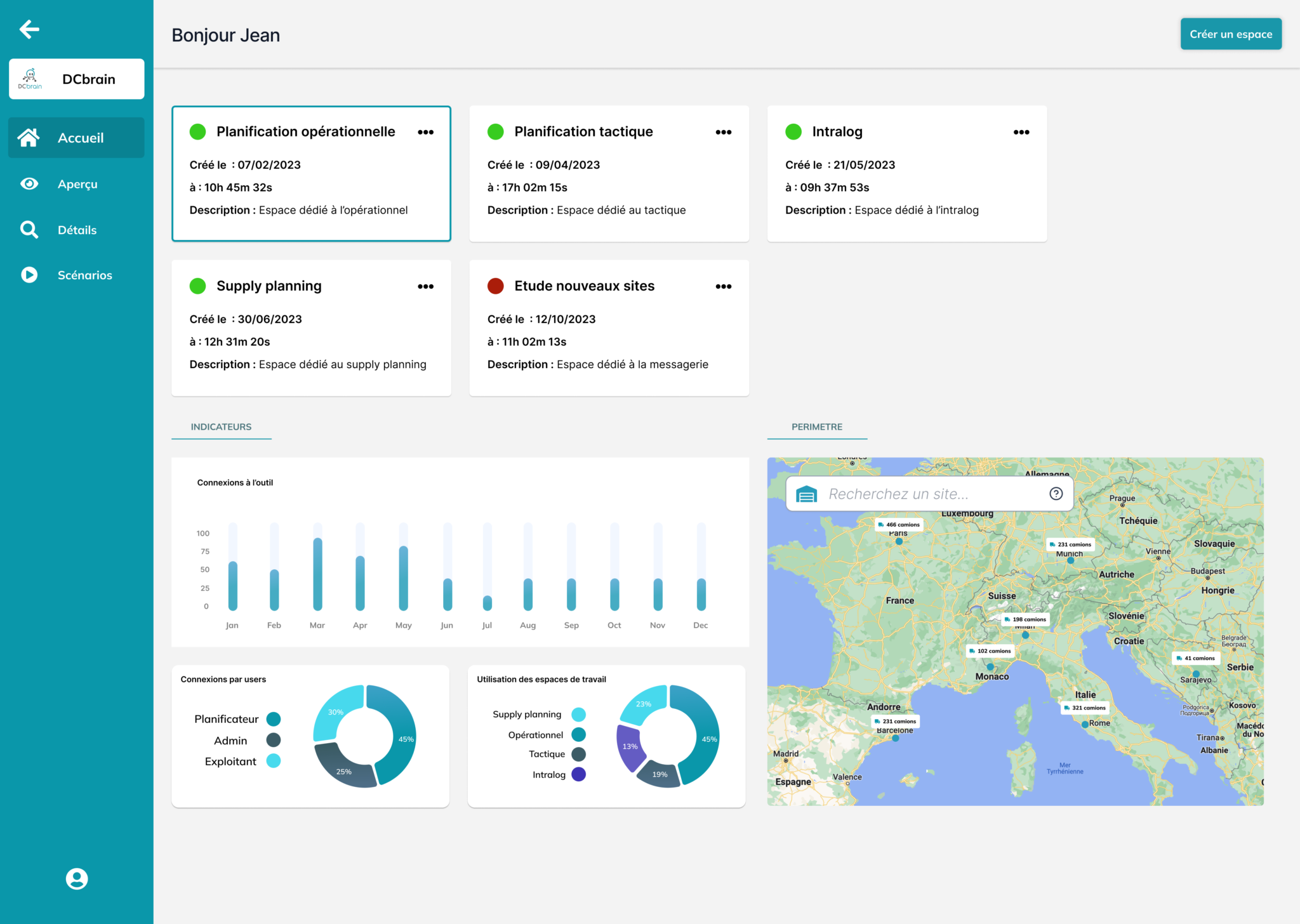1300x924 pixels.
Task: Click the Accueil home icon
Action: [x=29, y=138]
